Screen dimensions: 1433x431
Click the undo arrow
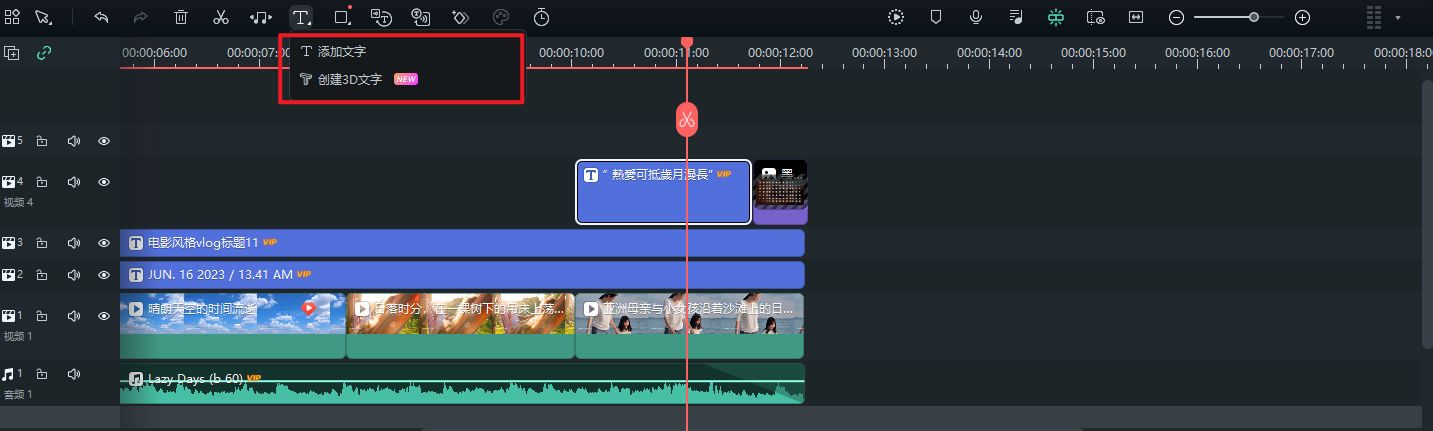point(101,17)
